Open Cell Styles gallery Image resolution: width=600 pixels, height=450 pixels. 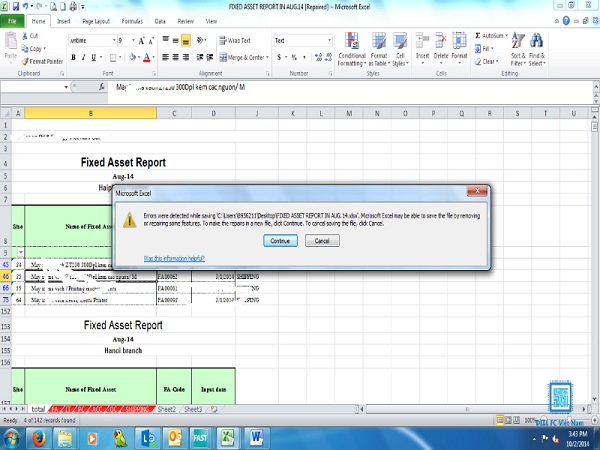click(x=400, y=49)
